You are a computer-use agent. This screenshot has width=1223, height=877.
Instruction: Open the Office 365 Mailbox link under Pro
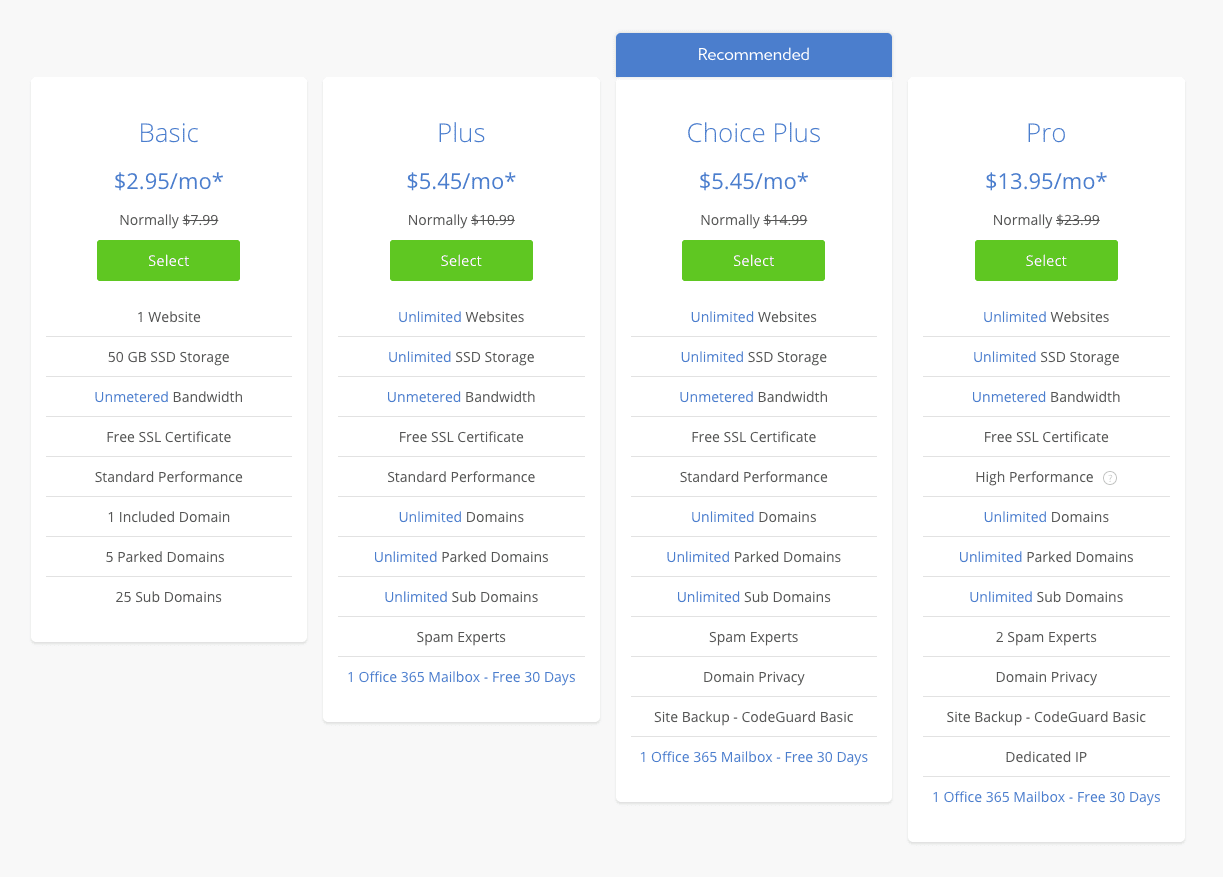tap(1046, 797)
